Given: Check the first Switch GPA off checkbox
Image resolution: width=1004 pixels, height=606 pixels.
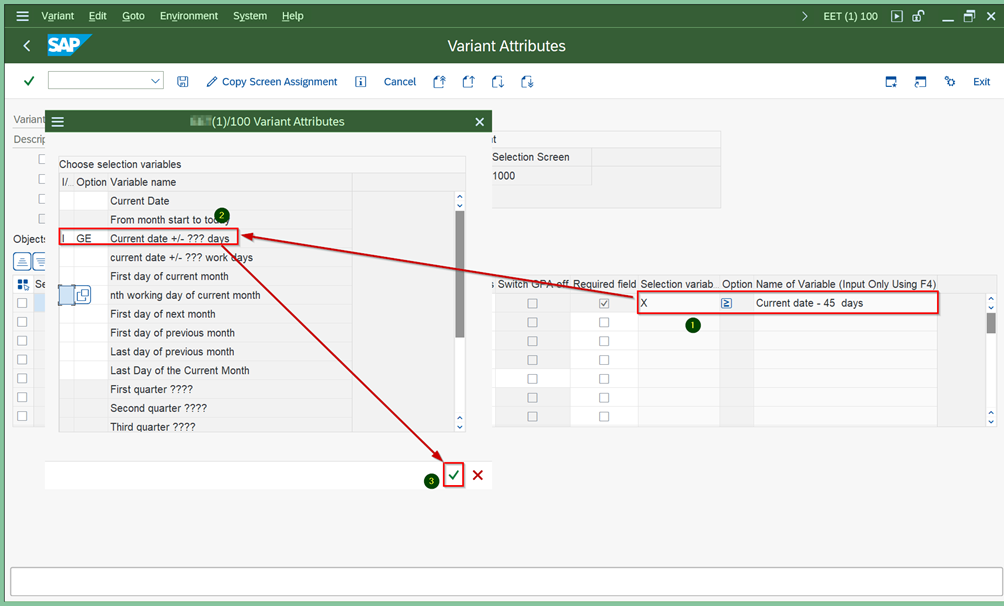Looking at the screenshot, I should (532, 303).
